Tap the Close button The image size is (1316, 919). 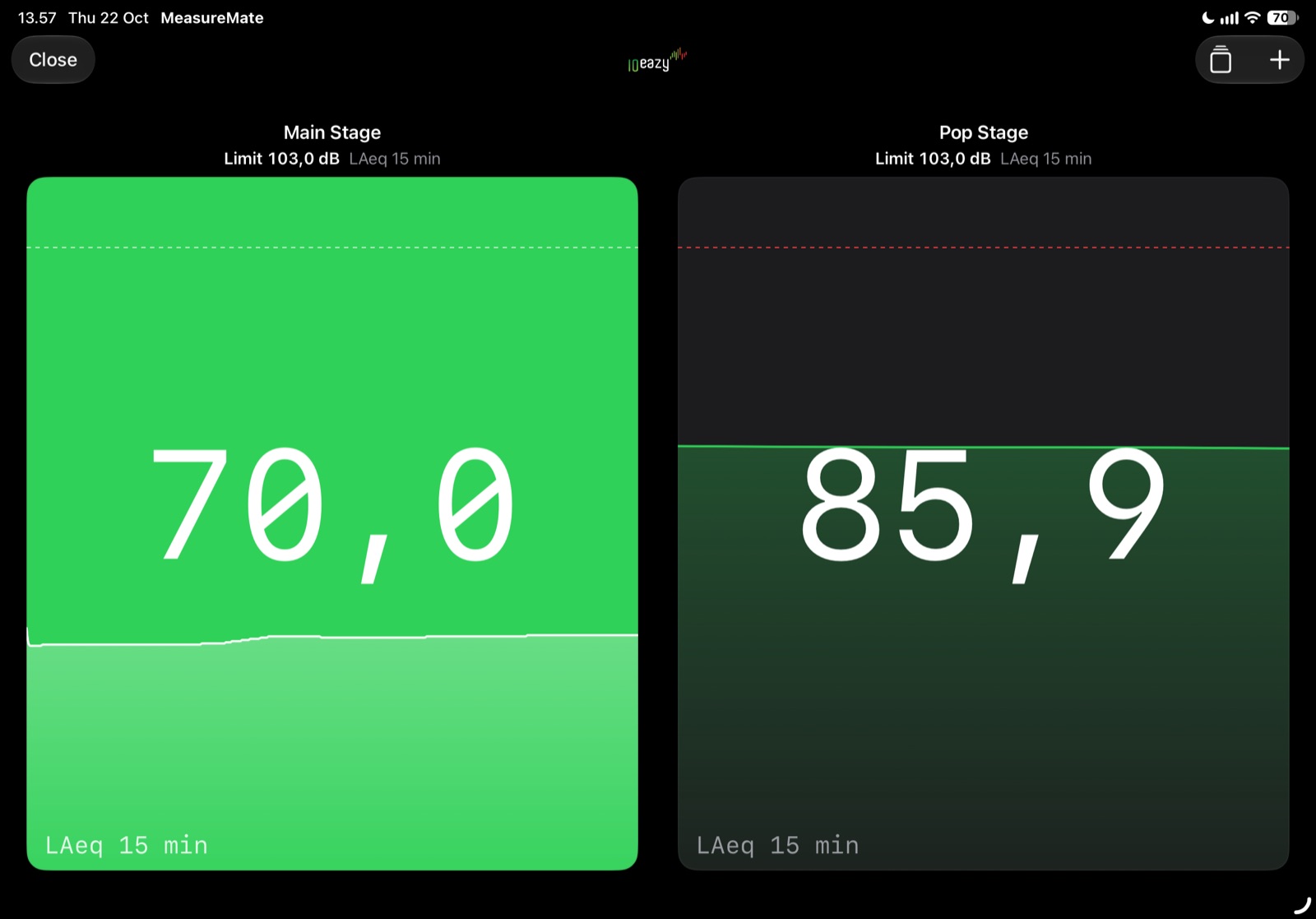click(53, 60)
